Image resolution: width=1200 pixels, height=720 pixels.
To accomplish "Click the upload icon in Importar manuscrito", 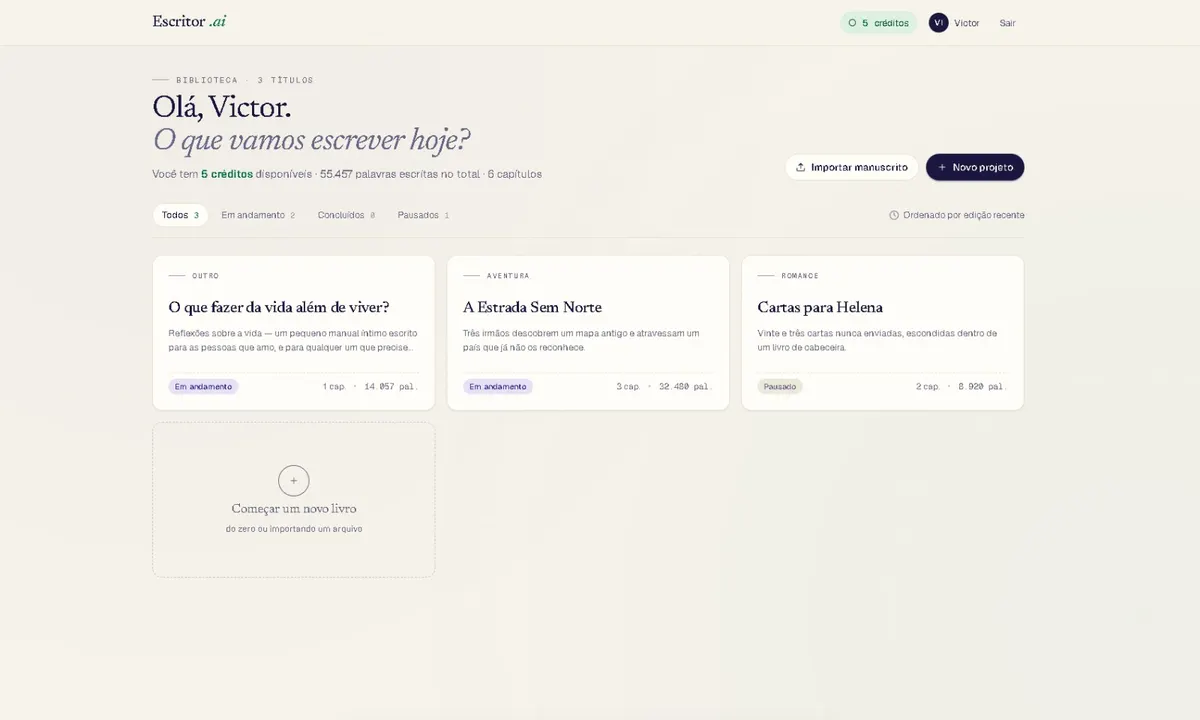I will pyautogui.click(x=800, y=167).
